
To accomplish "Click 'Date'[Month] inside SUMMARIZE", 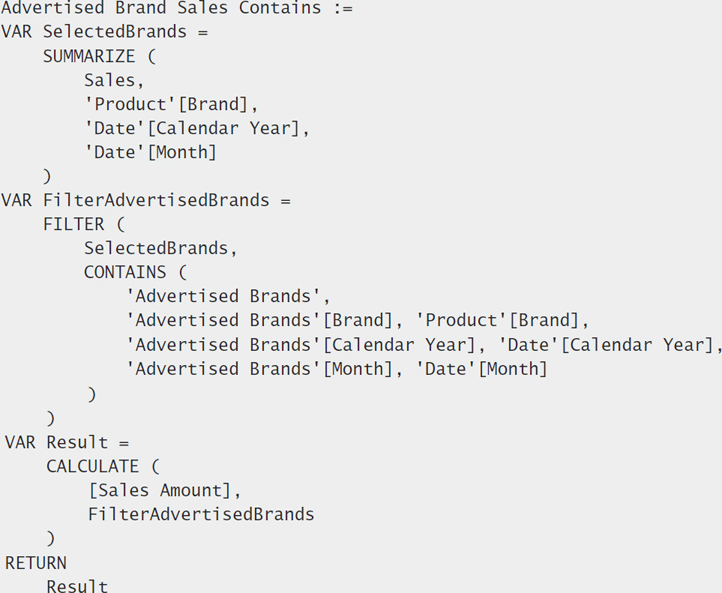I will [x=150, y=152].
